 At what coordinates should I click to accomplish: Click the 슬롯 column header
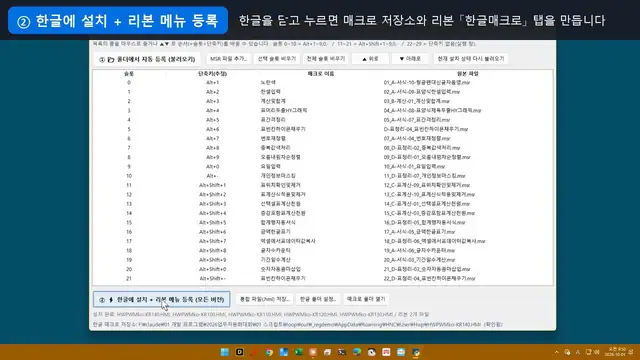click(x=129, y=74)
